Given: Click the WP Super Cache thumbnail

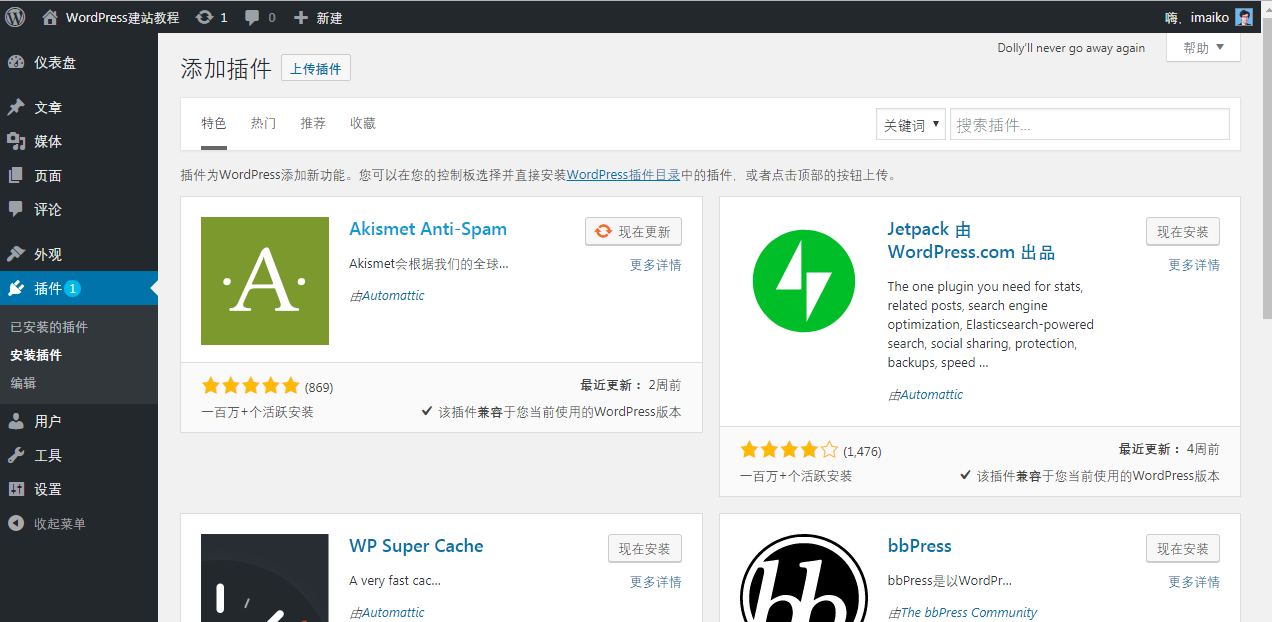Looking at the screenshot, I should tap(265, 578).
